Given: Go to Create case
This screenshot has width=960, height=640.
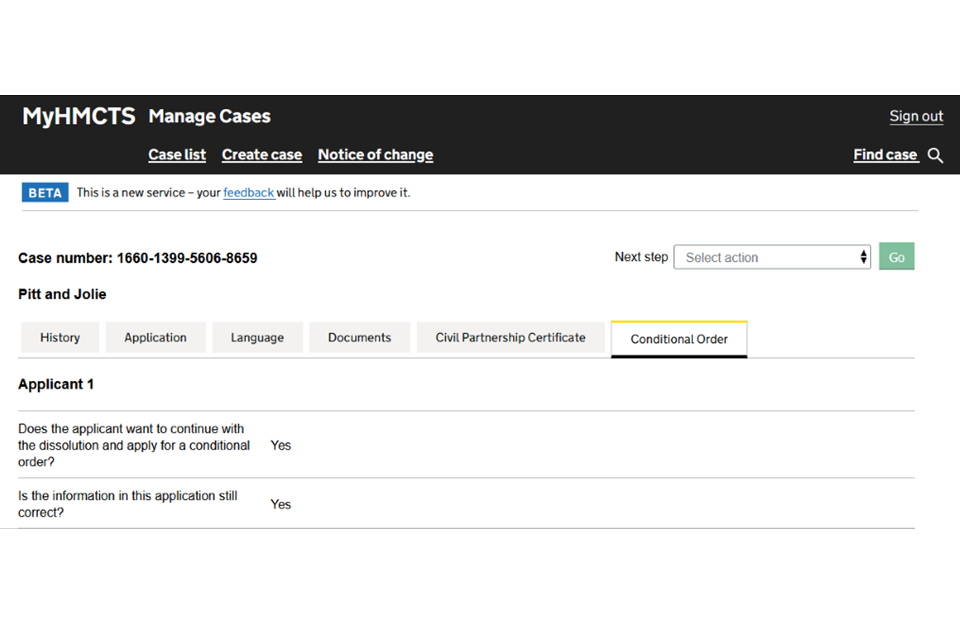Looking at the screenshot, I should click(x=262, y=155).
